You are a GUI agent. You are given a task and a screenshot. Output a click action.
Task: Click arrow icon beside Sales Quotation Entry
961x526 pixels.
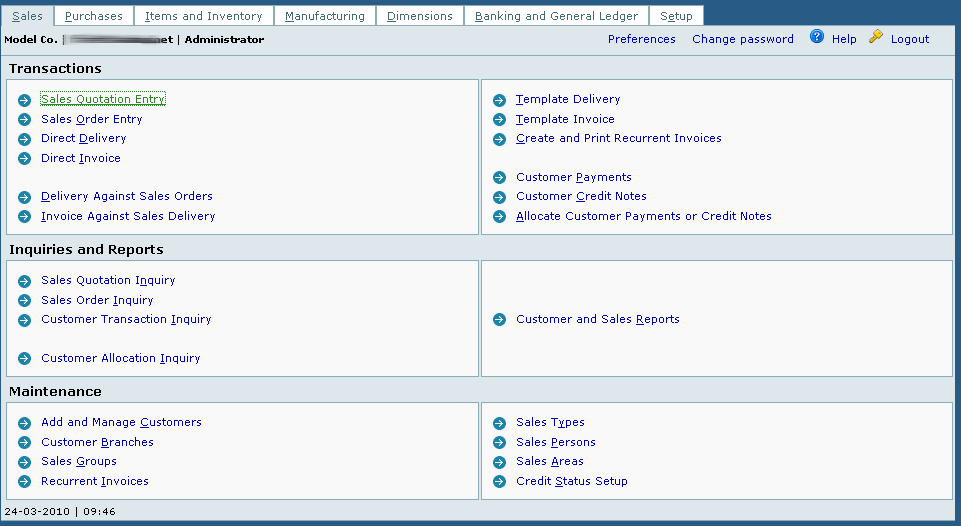tap(25, 100)
